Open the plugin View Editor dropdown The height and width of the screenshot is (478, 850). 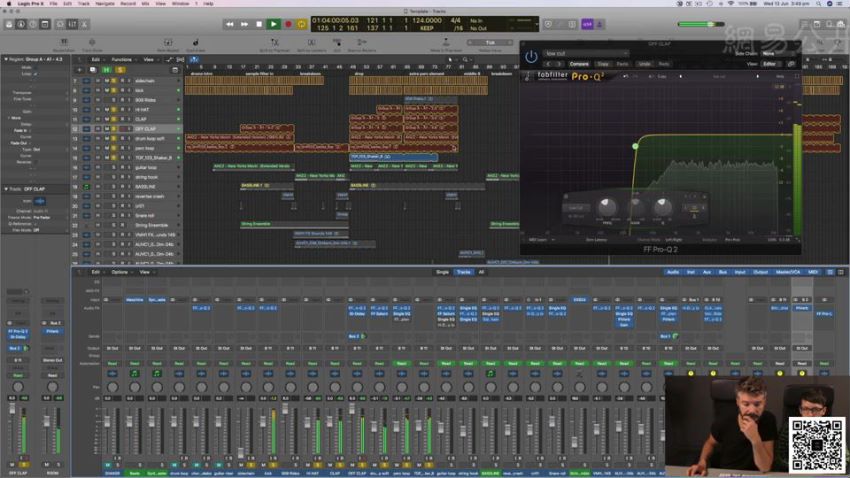770,64
